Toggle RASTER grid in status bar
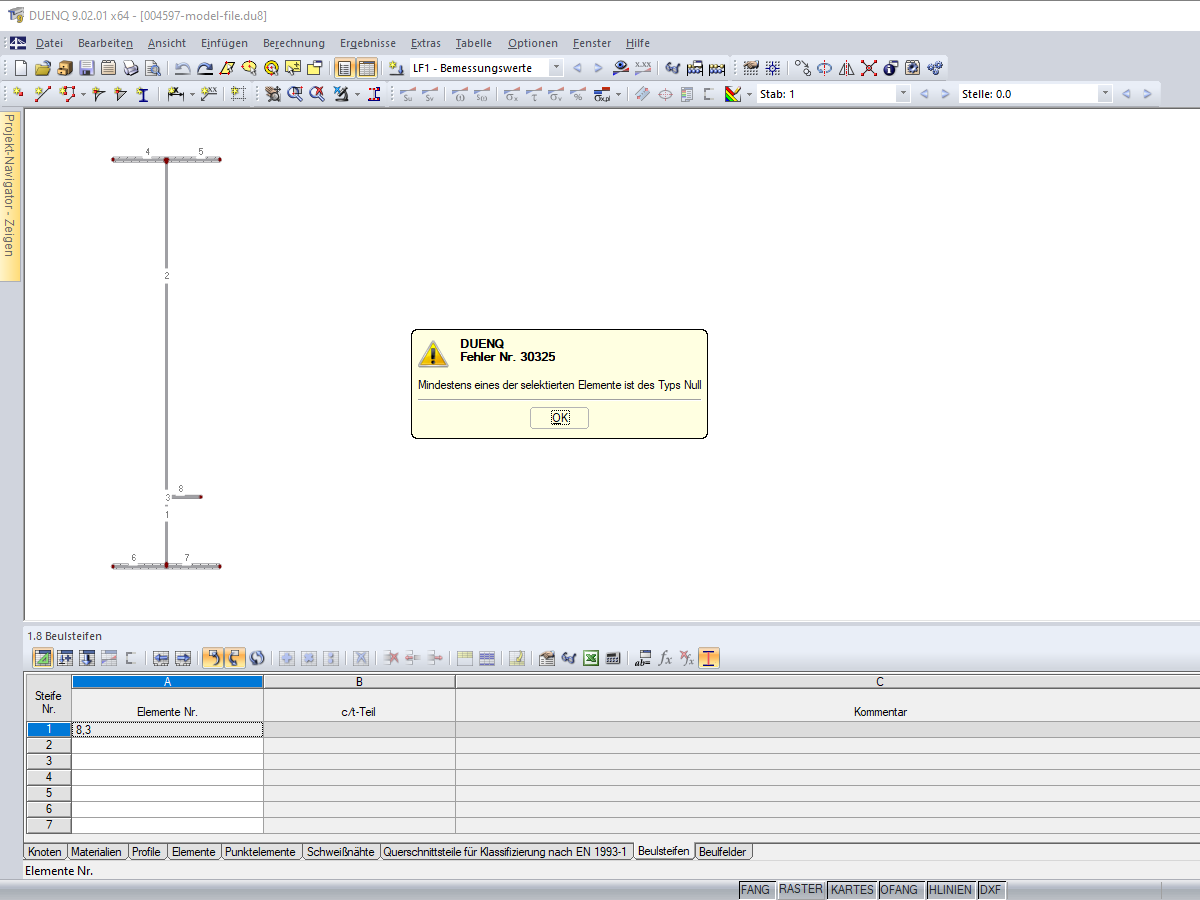Screen dimensions: 1200x900 click(x=800, y=889)
